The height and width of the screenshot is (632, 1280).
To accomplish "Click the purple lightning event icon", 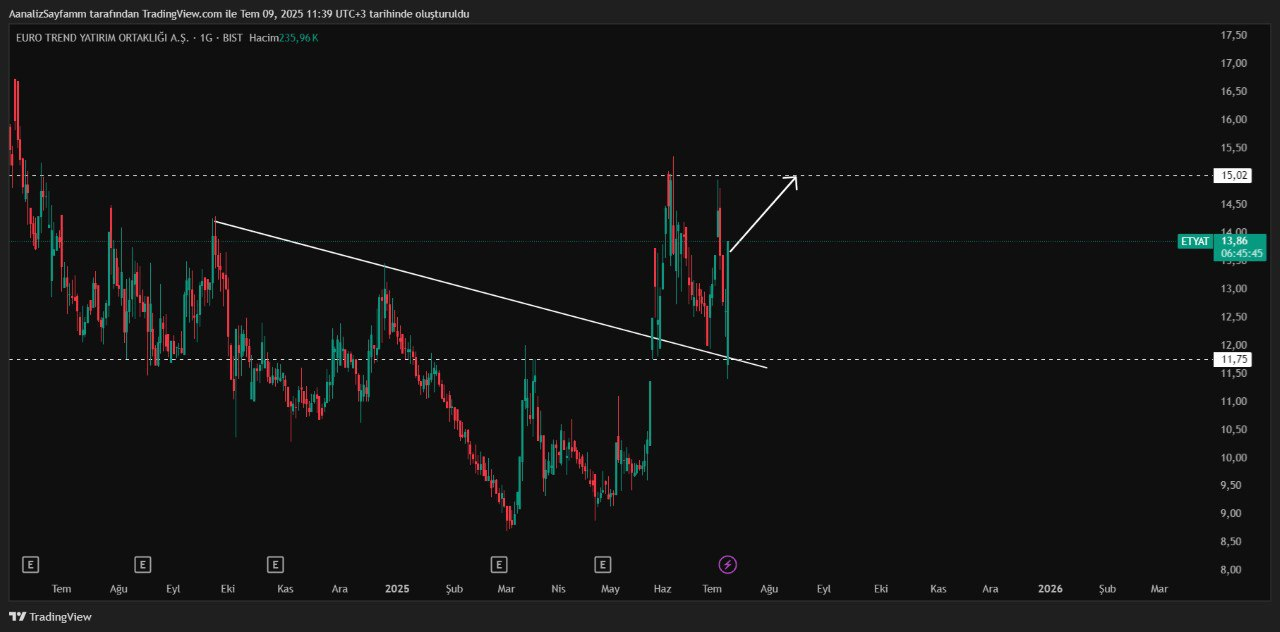I will click(x=728, y=565).
